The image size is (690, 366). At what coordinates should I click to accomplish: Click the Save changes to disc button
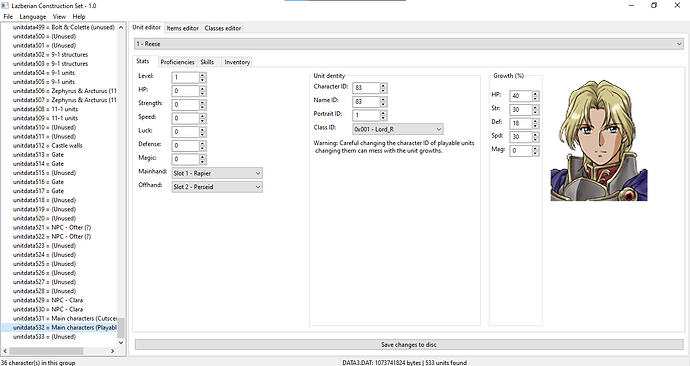(x=409, y=344)
